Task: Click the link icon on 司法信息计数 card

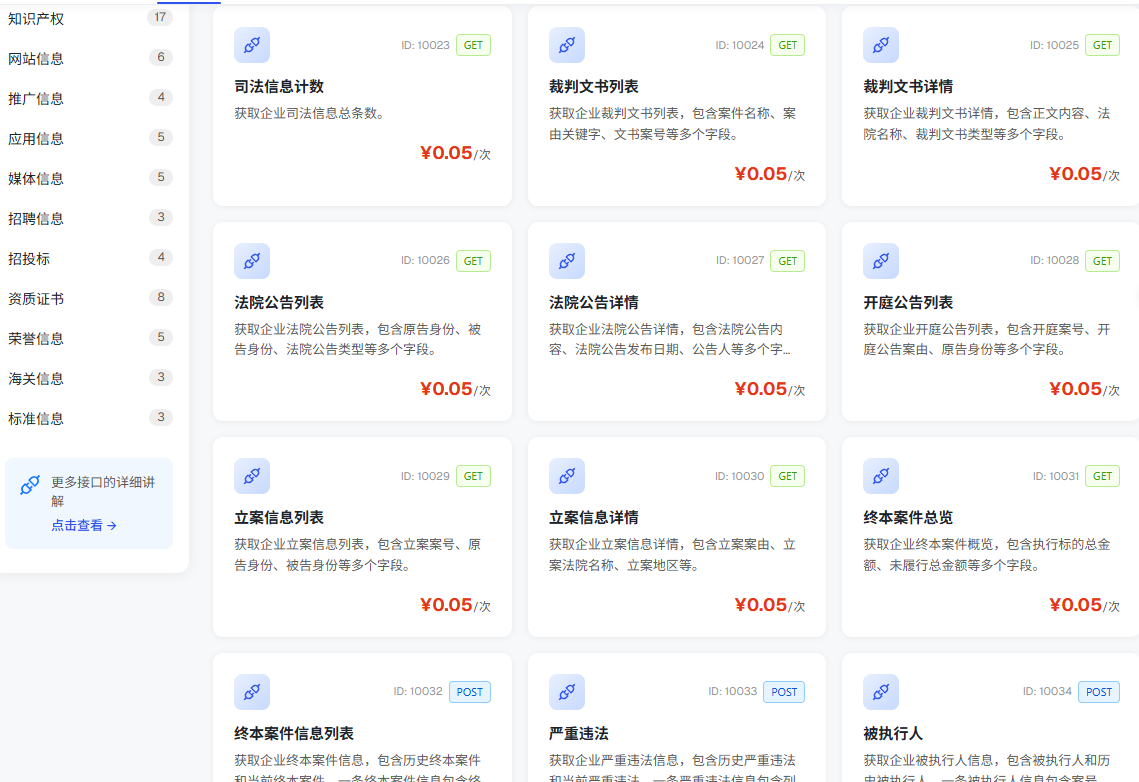Action: [252, 45]
